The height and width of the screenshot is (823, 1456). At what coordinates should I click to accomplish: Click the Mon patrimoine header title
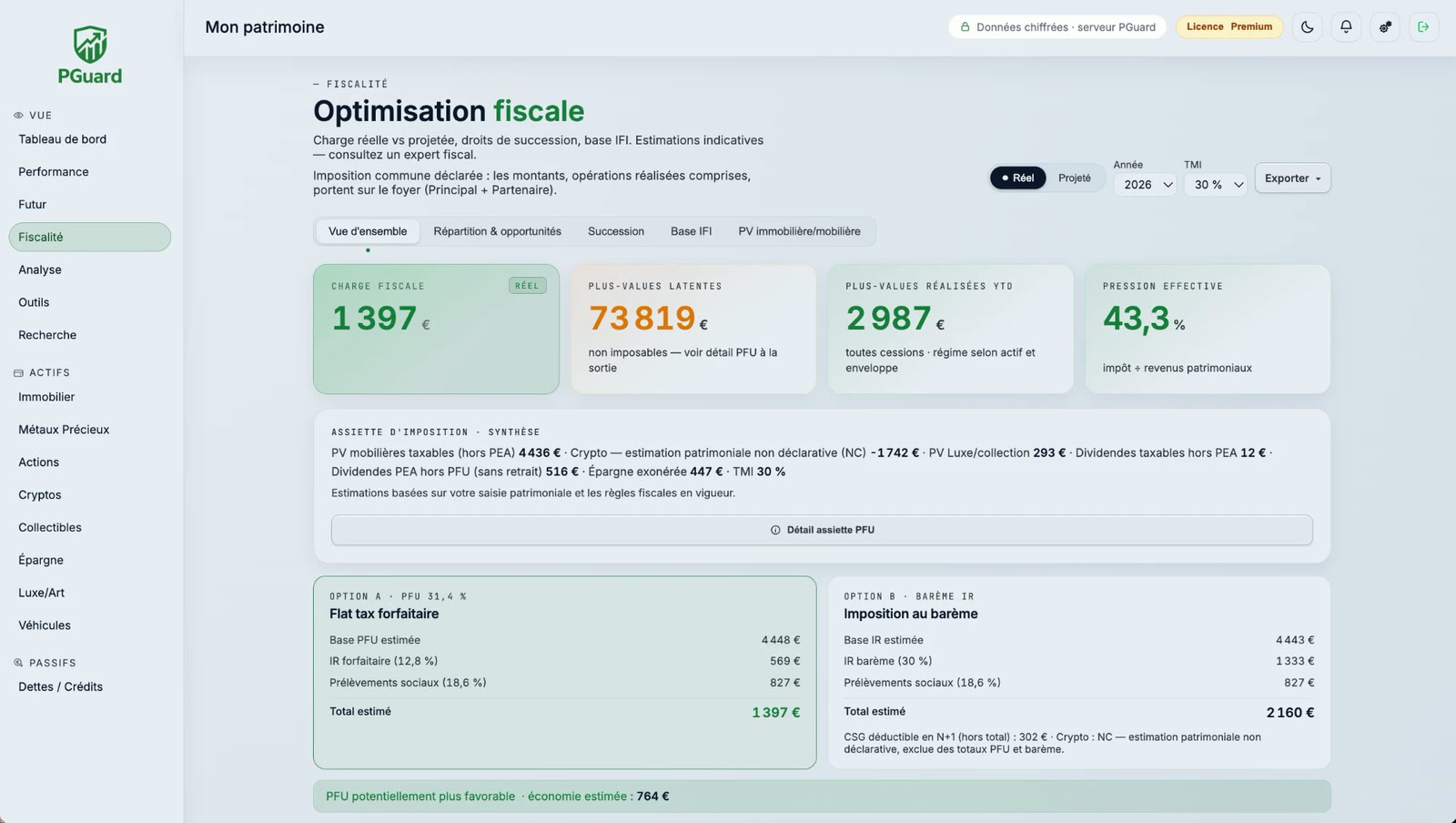pos(265,27)
